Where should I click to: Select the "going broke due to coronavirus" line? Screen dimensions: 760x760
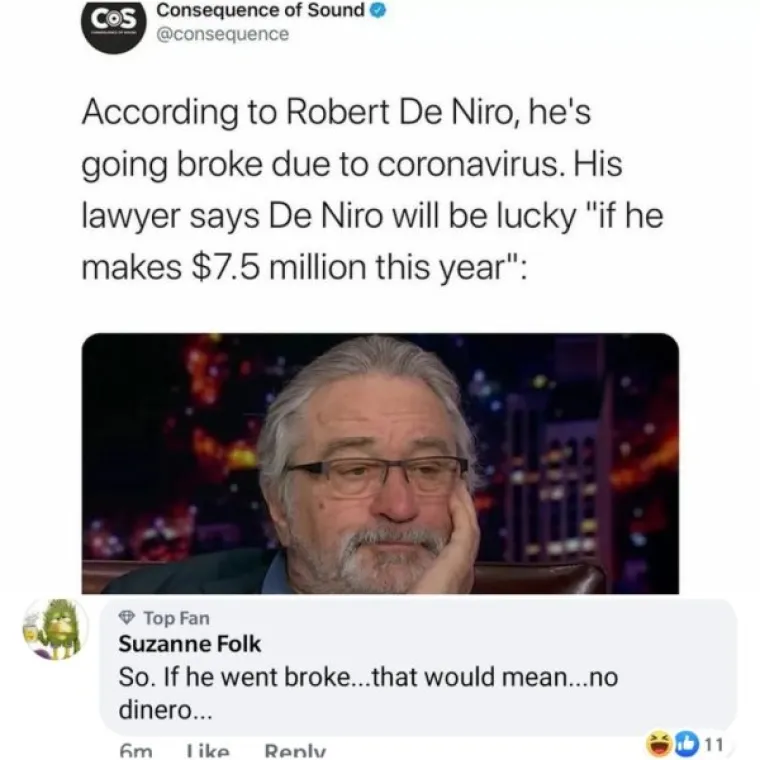coord(351,165)
